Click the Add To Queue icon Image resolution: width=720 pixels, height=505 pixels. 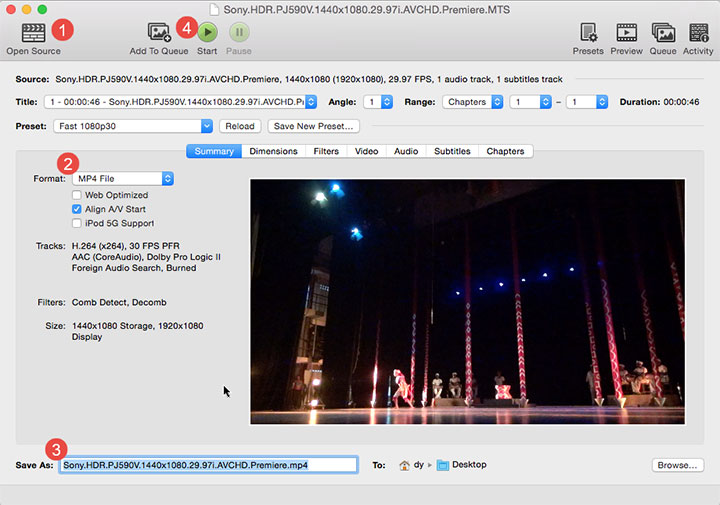tap(158, 32)
